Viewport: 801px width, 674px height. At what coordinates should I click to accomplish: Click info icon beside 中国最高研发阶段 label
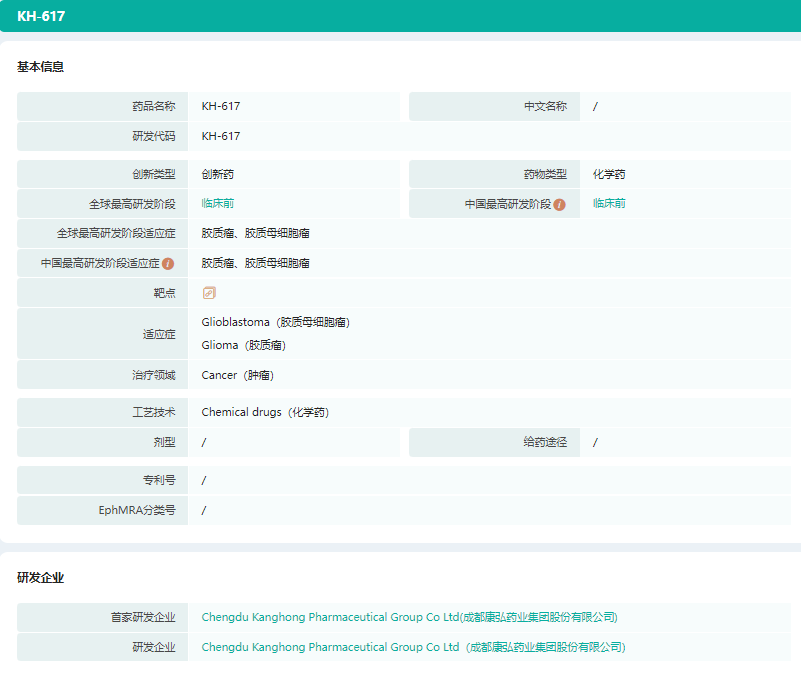(560, 204)
